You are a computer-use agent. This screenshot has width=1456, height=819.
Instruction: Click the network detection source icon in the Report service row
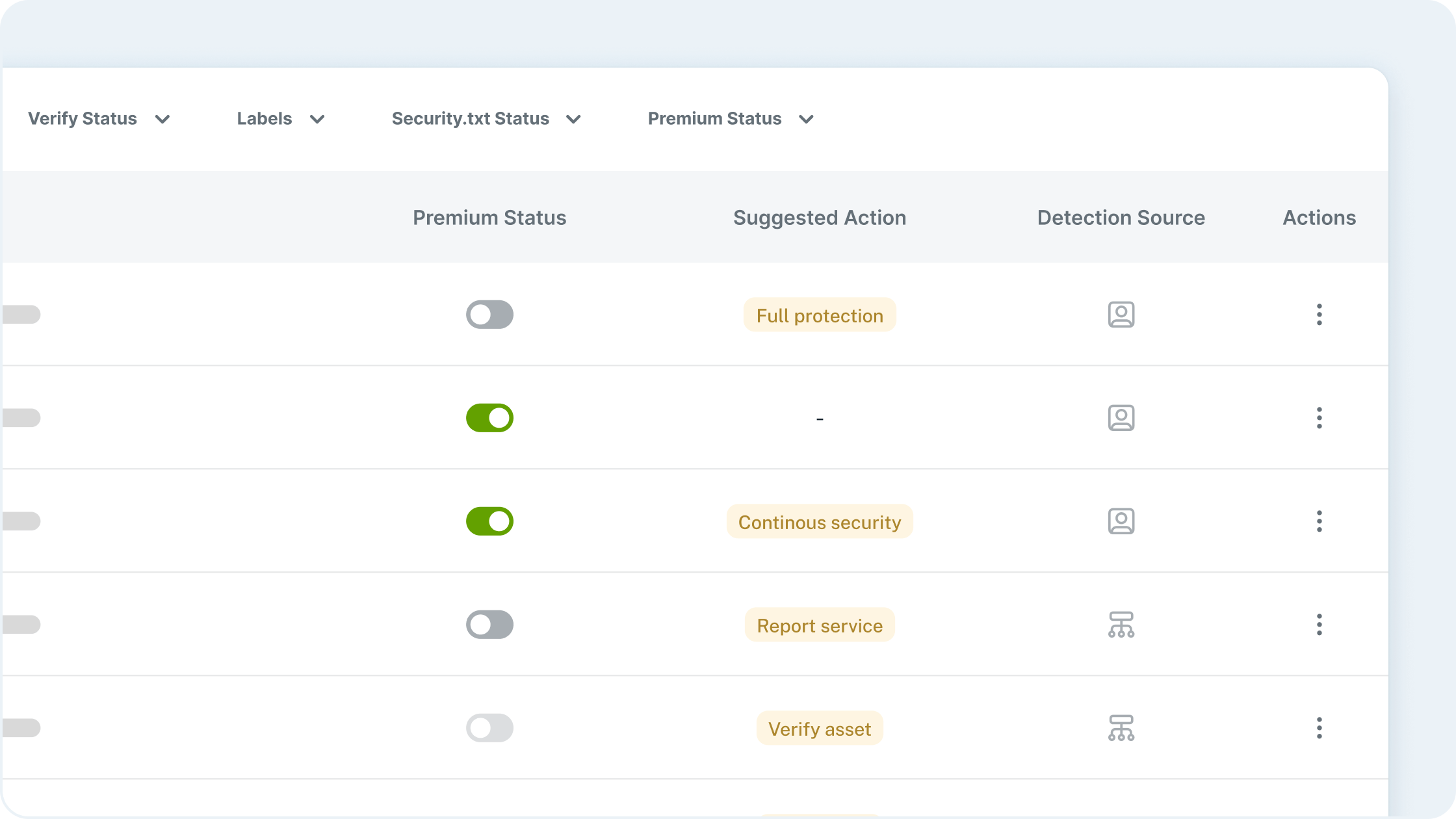click(1121, 625)
